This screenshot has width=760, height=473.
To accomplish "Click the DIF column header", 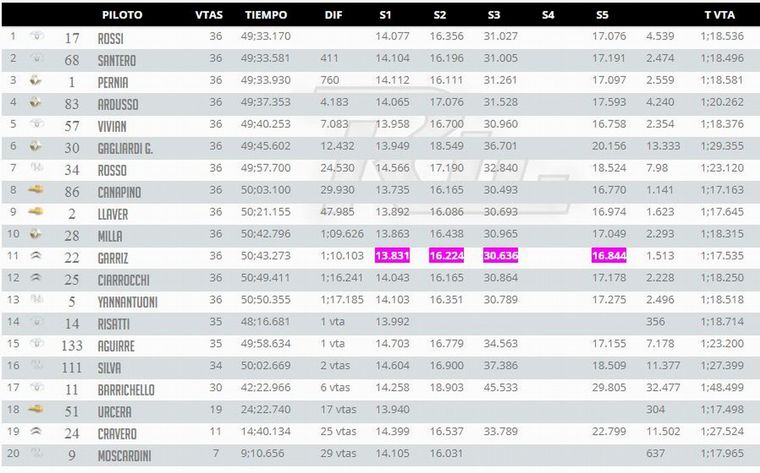I will click(x=333, y=16).
